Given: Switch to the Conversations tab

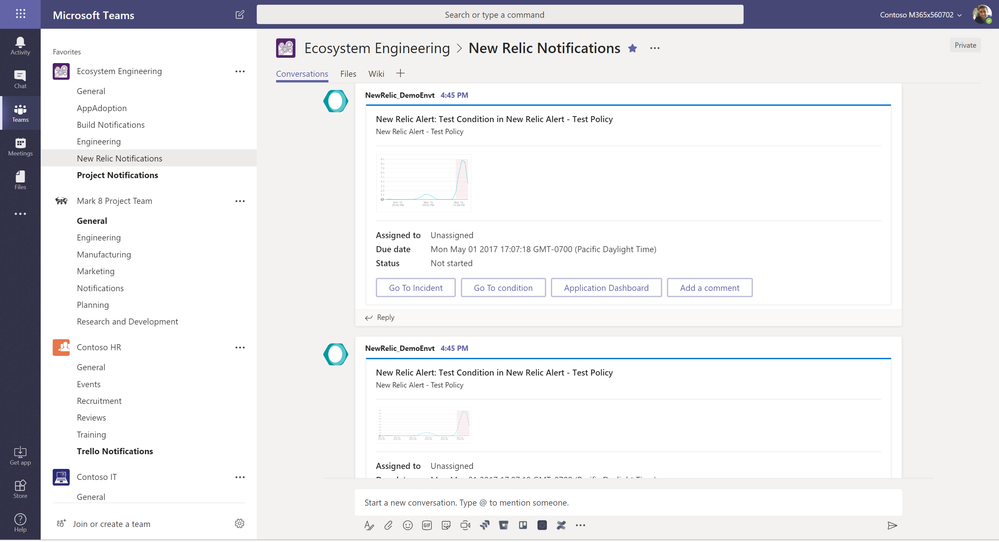Looking at the screenshot, I should coord(302,74).
